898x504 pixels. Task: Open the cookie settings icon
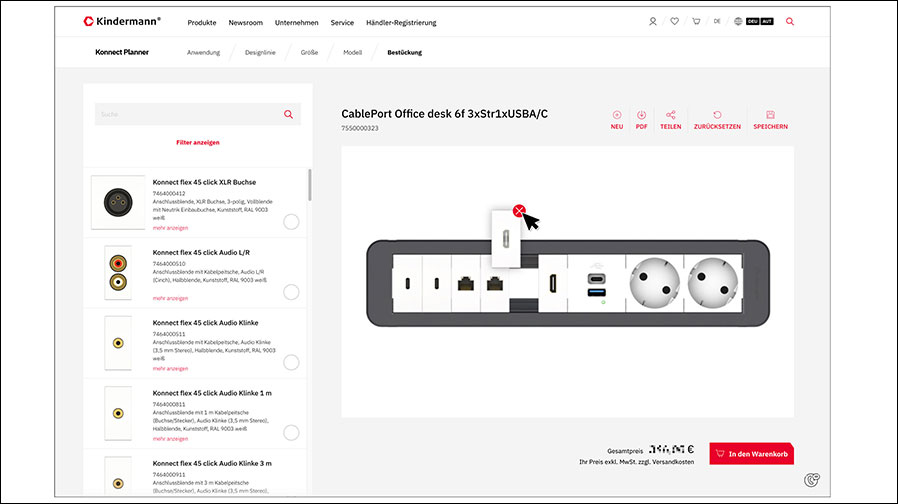[x=812, y=480]
